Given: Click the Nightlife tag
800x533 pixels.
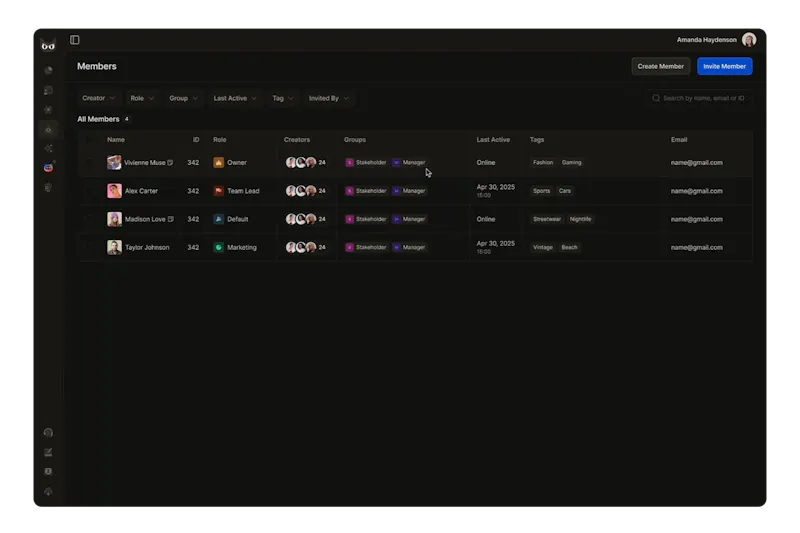Looking at the screenshot, I should pyautogui.click(x=580, y=219).
